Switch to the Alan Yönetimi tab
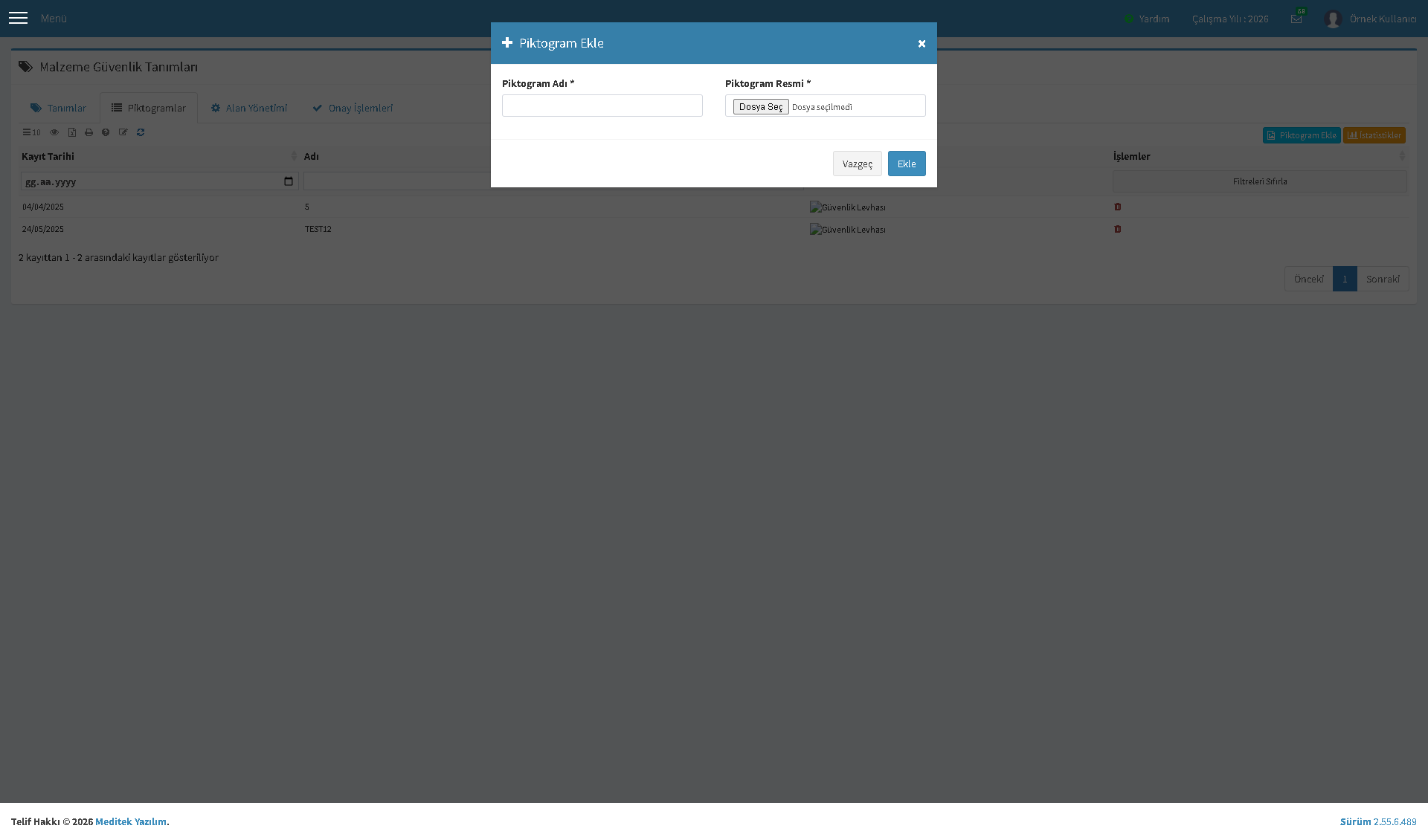Image resolution: width=1428 pixels, height=840 pixels. click(x=249, y=108)
